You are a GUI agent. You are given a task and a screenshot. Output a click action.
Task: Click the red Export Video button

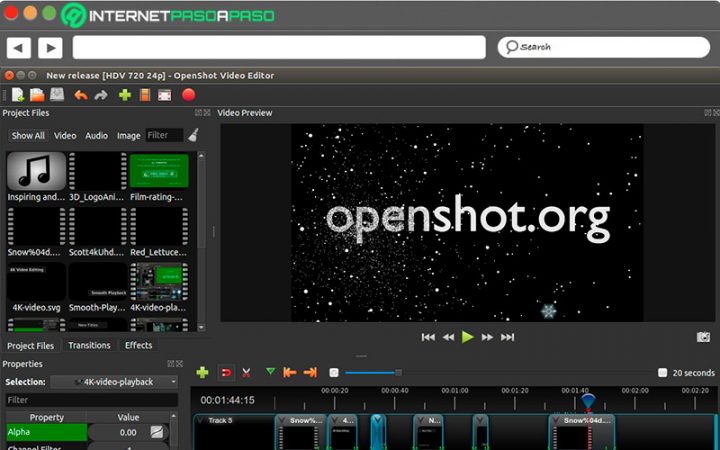tap(188, 95)
